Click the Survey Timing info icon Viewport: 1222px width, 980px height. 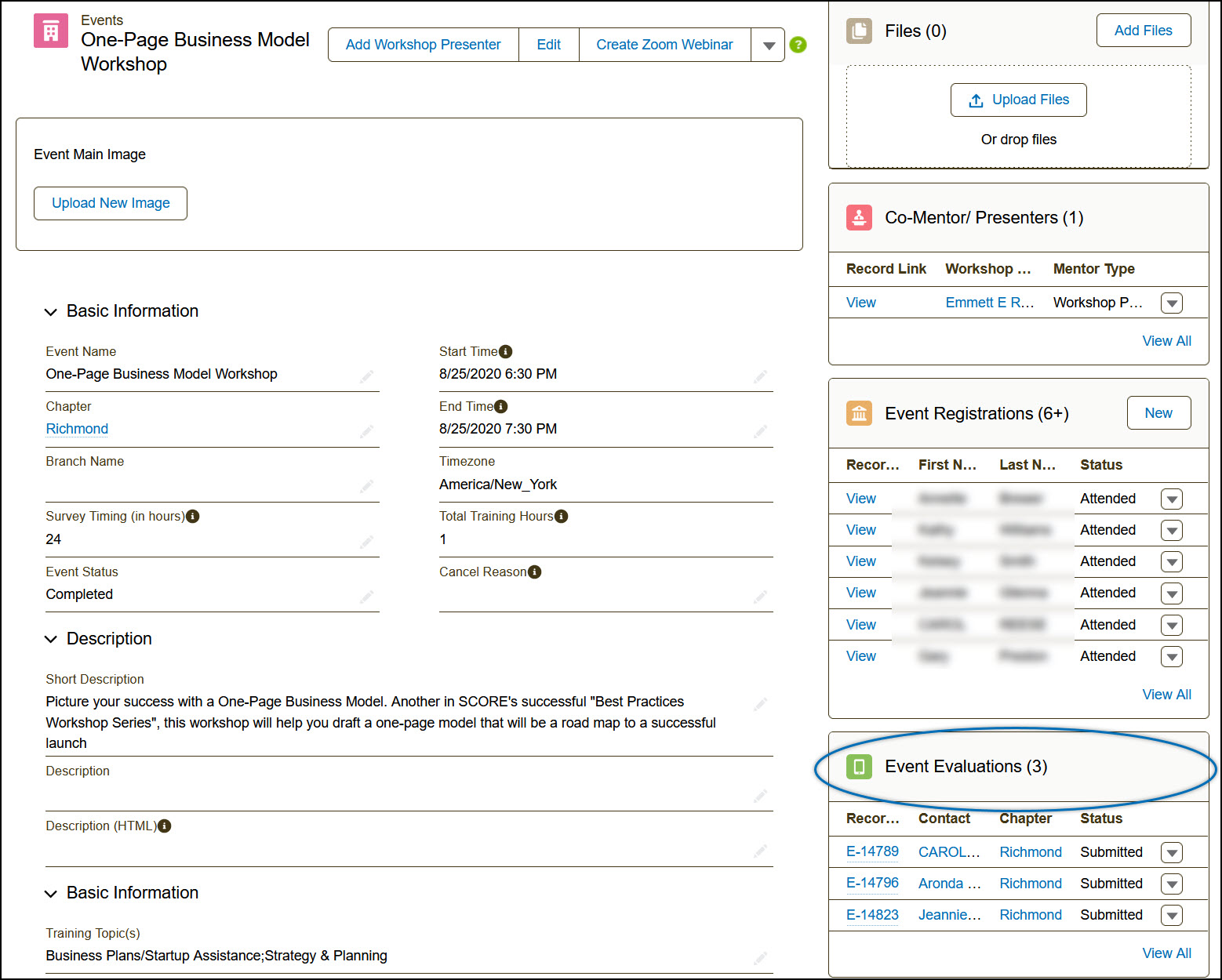[x=193, y=516]
